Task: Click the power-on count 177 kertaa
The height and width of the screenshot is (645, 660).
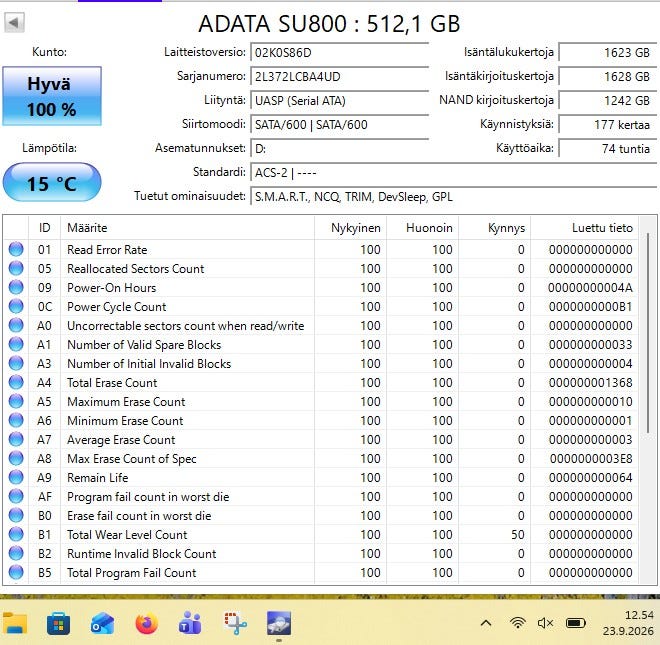Action: pos(608,125)
